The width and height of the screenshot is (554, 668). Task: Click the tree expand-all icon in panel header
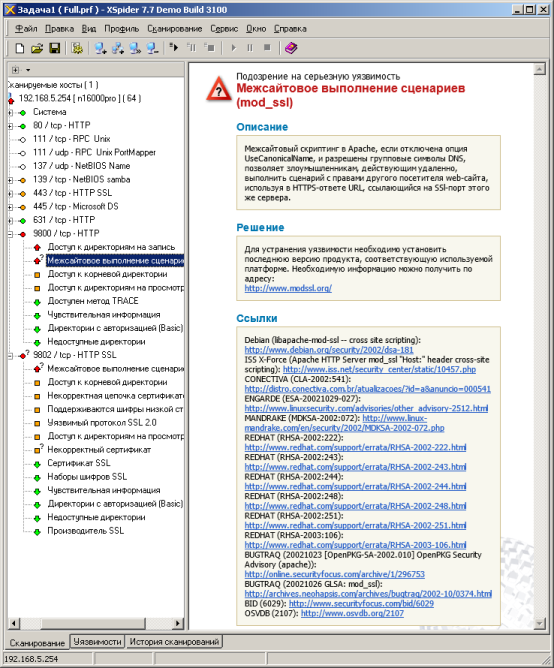(x=16, y=69)
